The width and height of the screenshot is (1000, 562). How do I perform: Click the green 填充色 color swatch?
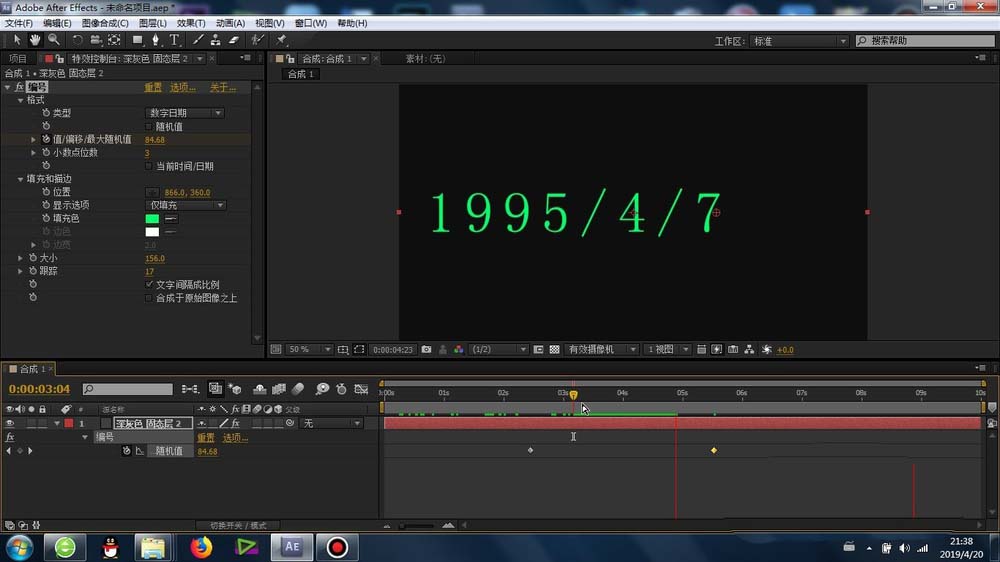pyautogui.click(x=152, y=219)
